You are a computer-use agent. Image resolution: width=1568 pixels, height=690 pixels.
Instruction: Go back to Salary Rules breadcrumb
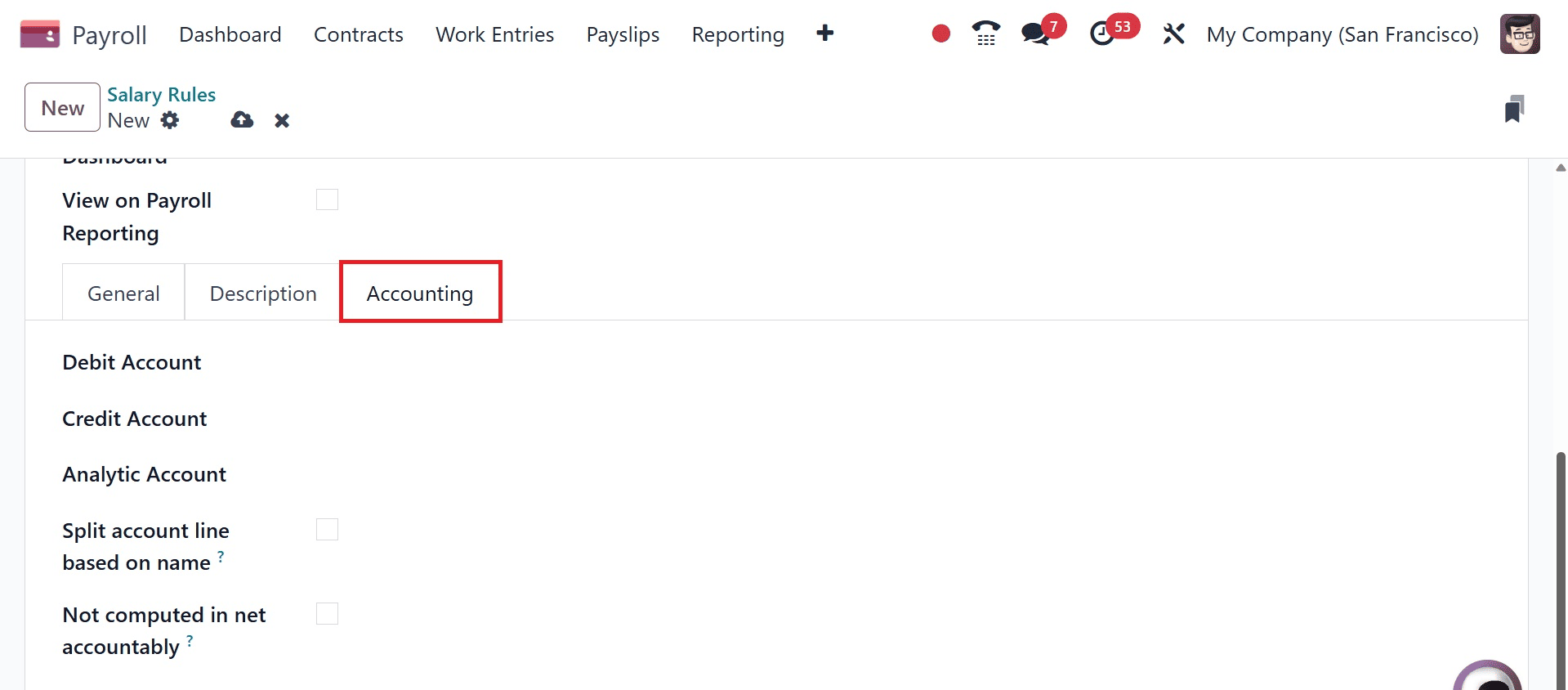162,95
